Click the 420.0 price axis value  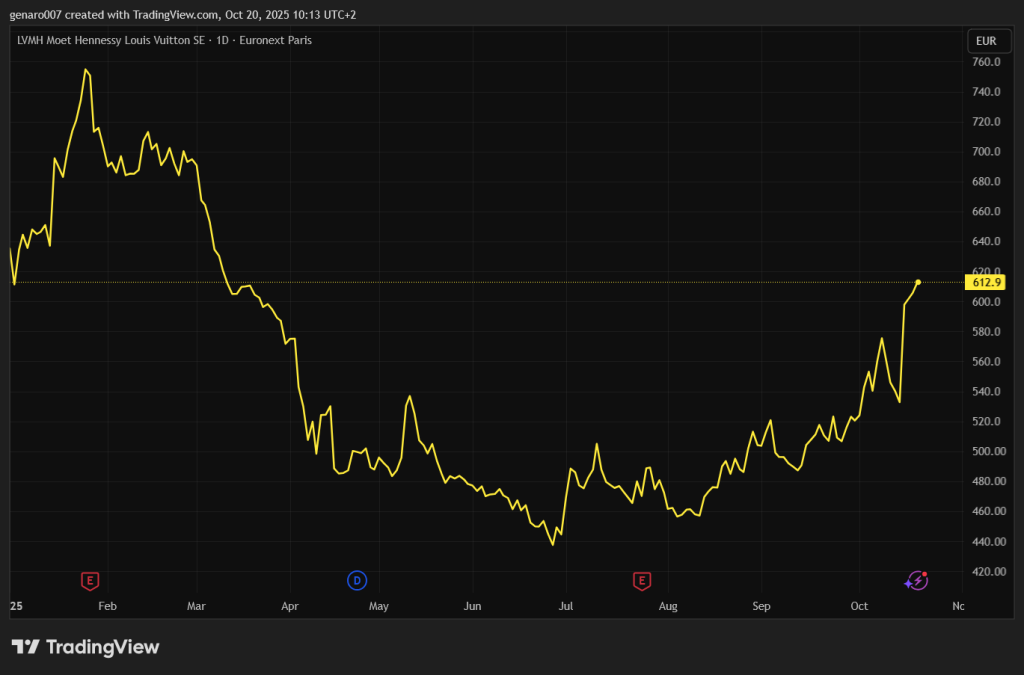[986, 572]
